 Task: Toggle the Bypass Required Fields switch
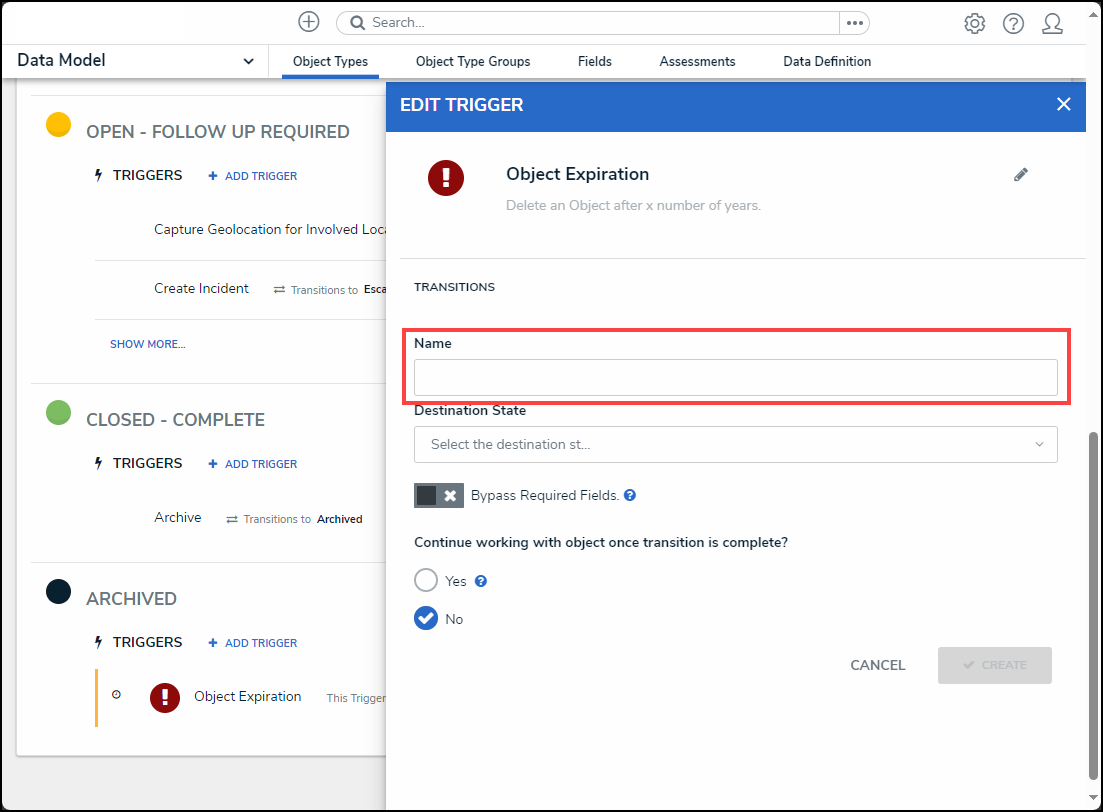point(438,496)
